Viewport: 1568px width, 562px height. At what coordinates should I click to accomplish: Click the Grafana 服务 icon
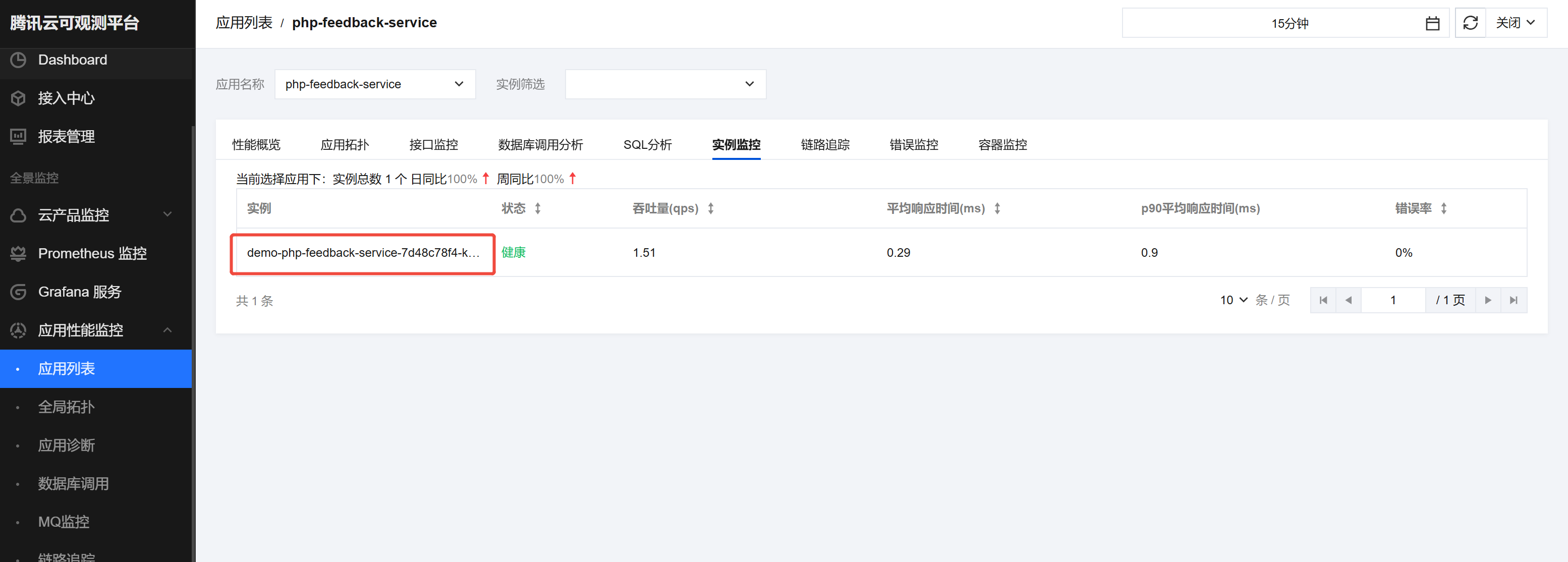pyautogui.click(x=18, y=292)
